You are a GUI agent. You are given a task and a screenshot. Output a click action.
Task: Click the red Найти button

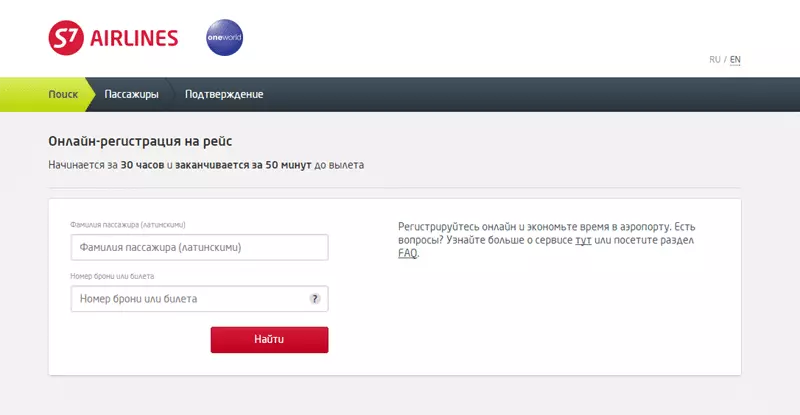269,339
